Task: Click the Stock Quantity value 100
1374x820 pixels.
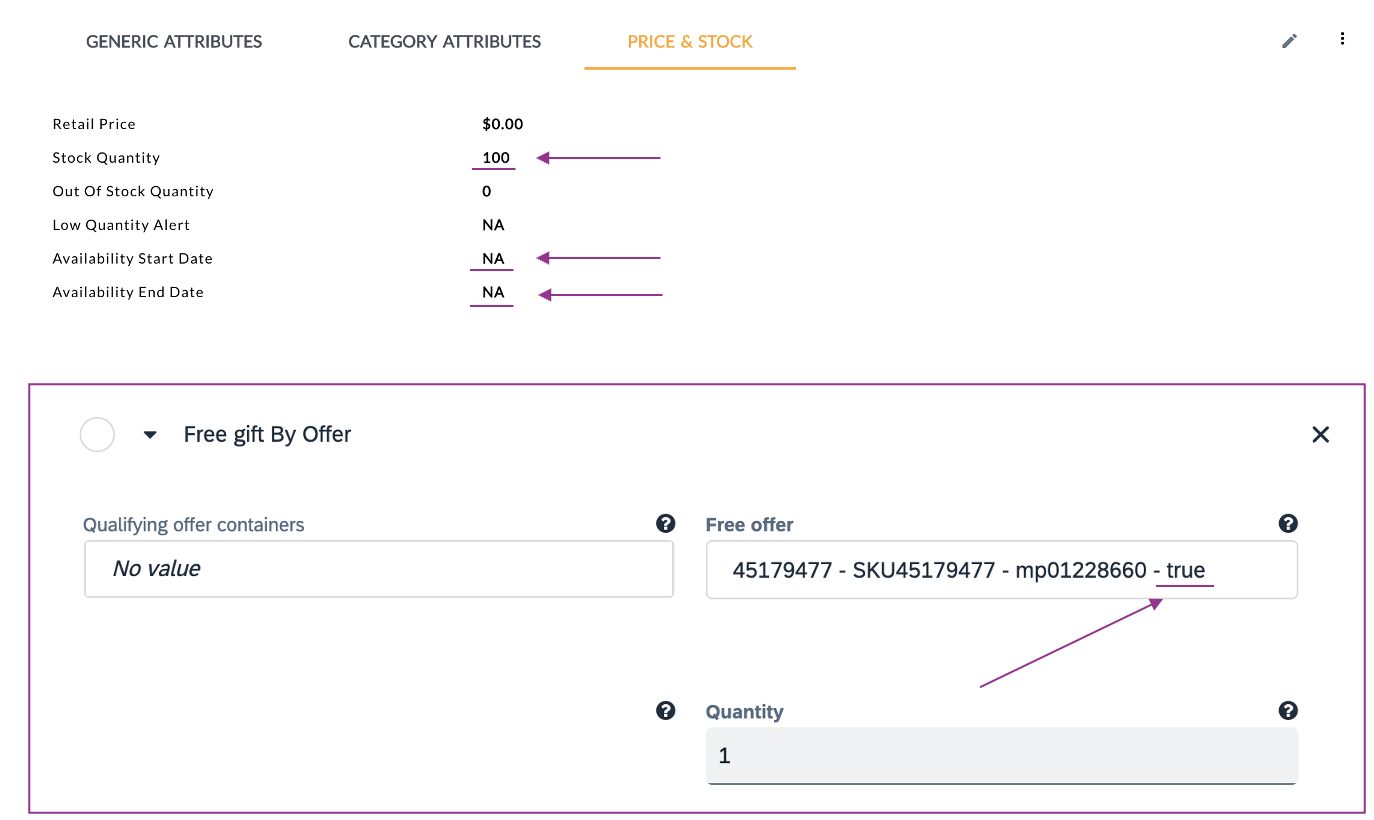Action: coord(495,158)
